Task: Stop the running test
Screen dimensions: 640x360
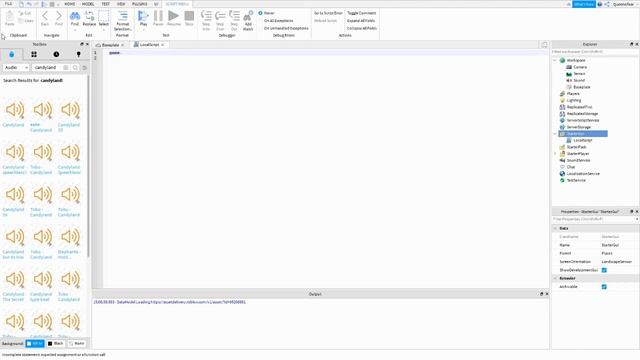Action: (x=189, y=18)
